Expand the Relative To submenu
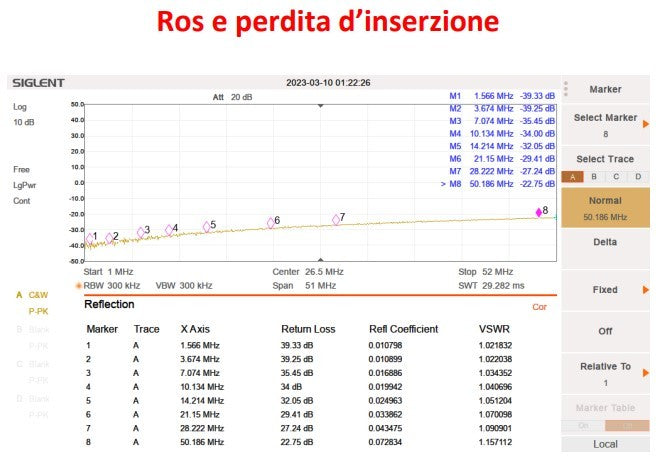 [605, 373]
